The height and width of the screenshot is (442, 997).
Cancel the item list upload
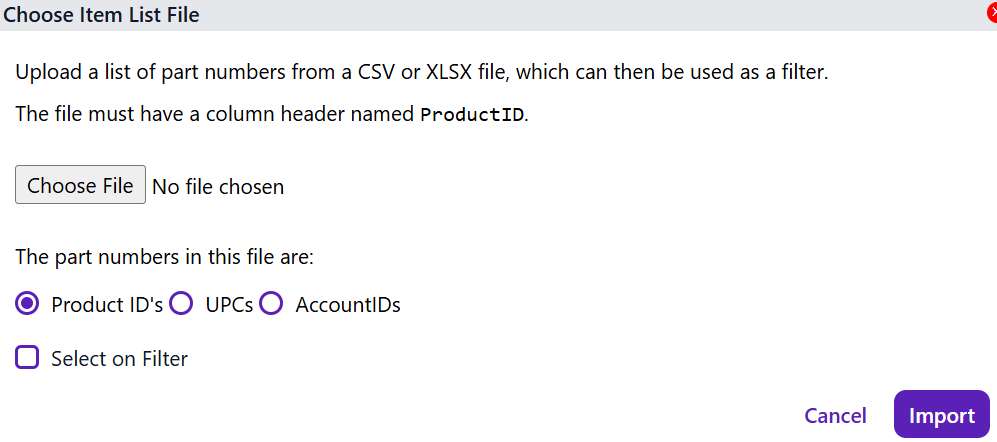(x=835, y=415)
